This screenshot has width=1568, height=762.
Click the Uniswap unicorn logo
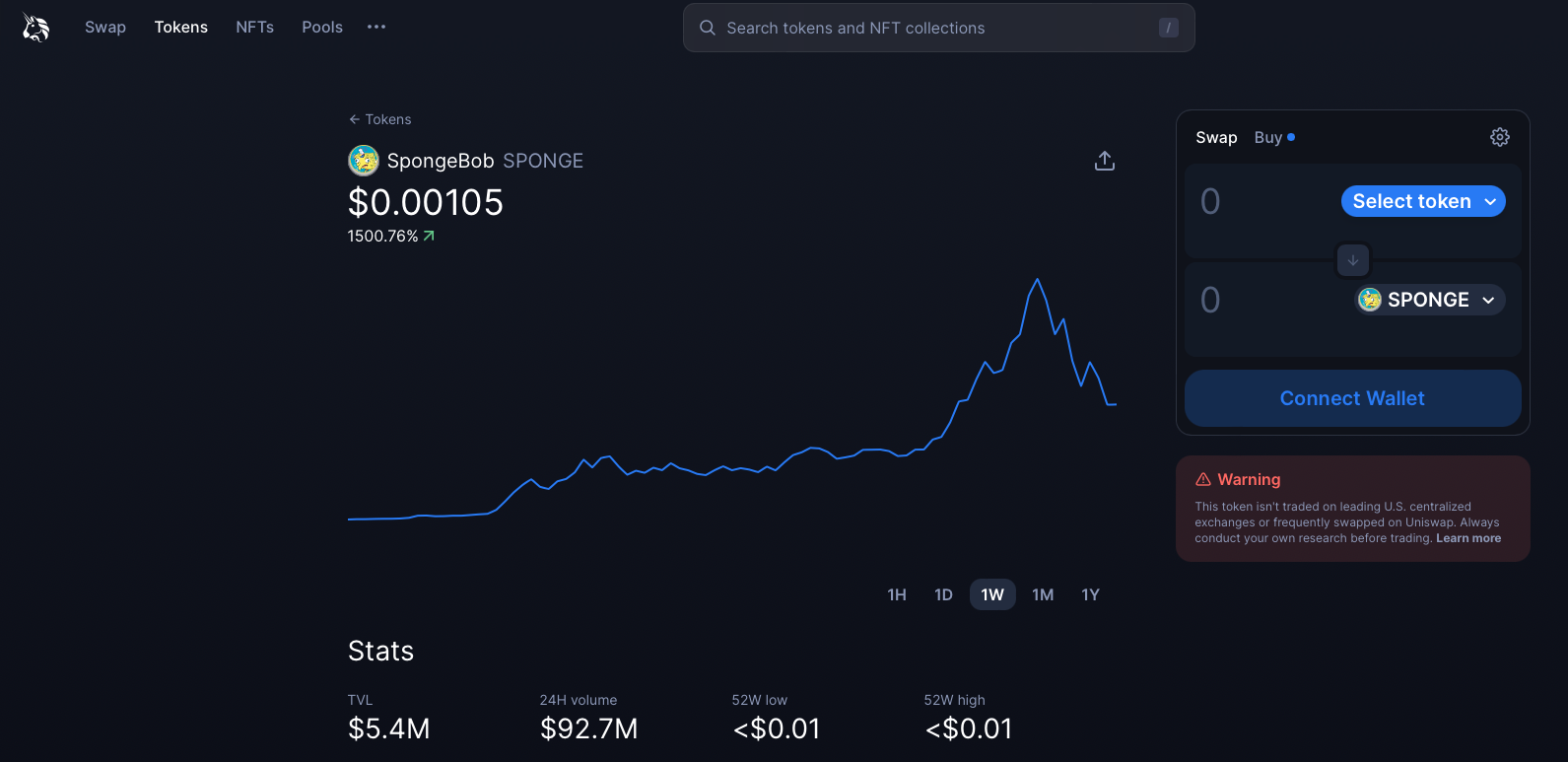pyautogui.click(x=35, y=28)
